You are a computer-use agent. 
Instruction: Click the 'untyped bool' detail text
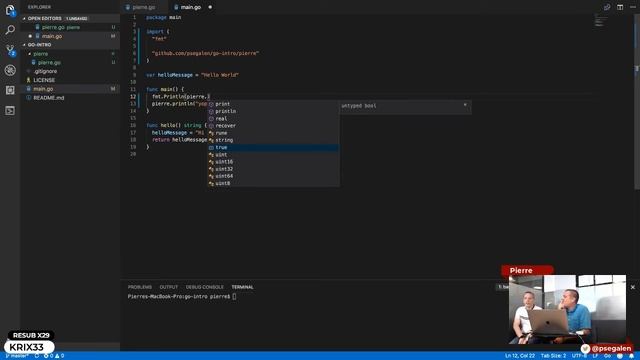click(x=359, y=106)
